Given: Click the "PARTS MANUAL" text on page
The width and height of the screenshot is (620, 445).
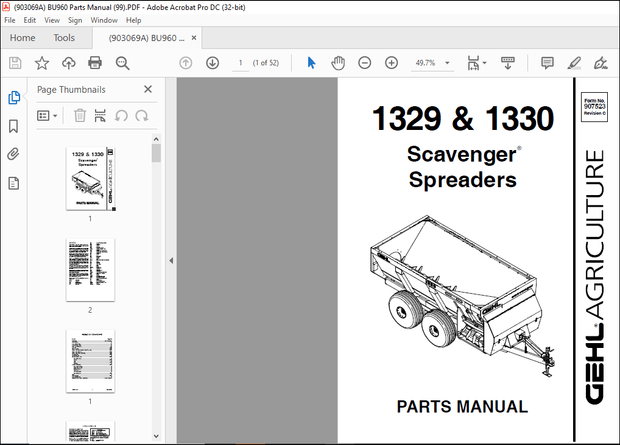Looking at the screenshot, I should coord(462,407).
